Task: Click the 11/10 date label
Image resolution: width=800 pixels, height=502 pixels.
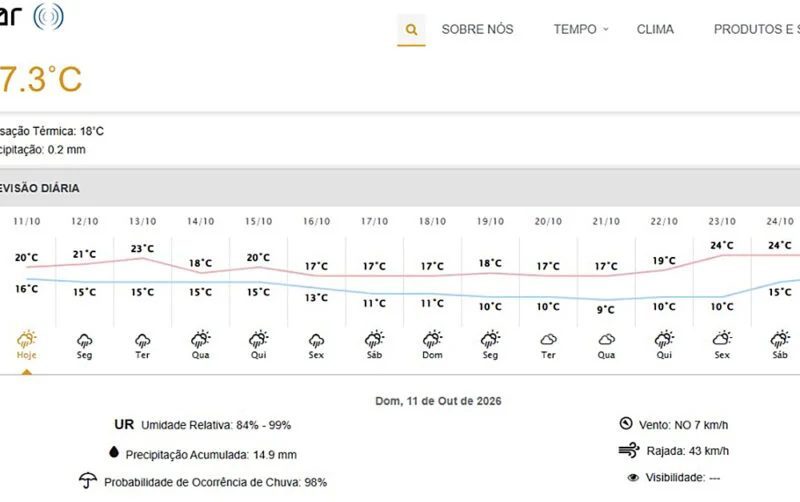Action: pos(27,221)
